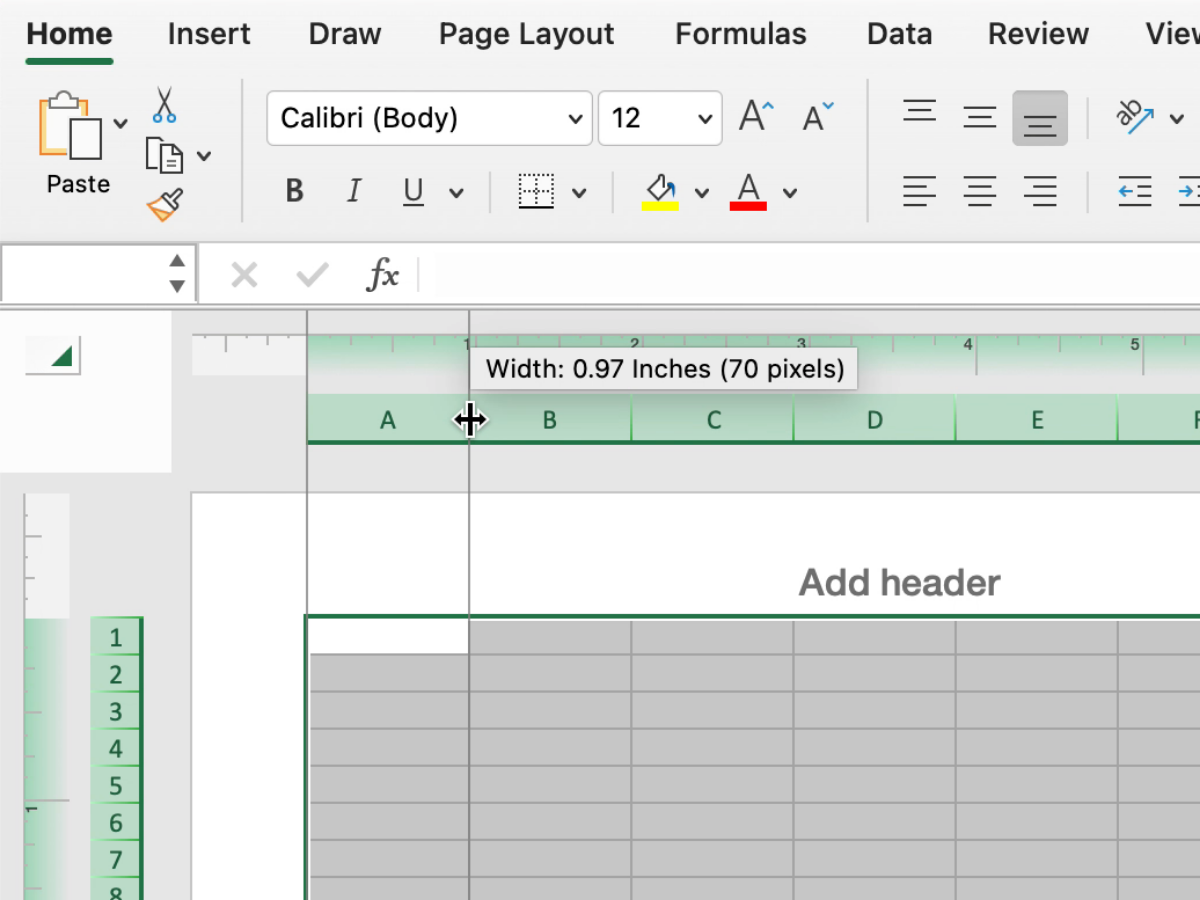1200x900 pixels.
Task: Open the Page Layout tab
Action: tap(526, 34)
